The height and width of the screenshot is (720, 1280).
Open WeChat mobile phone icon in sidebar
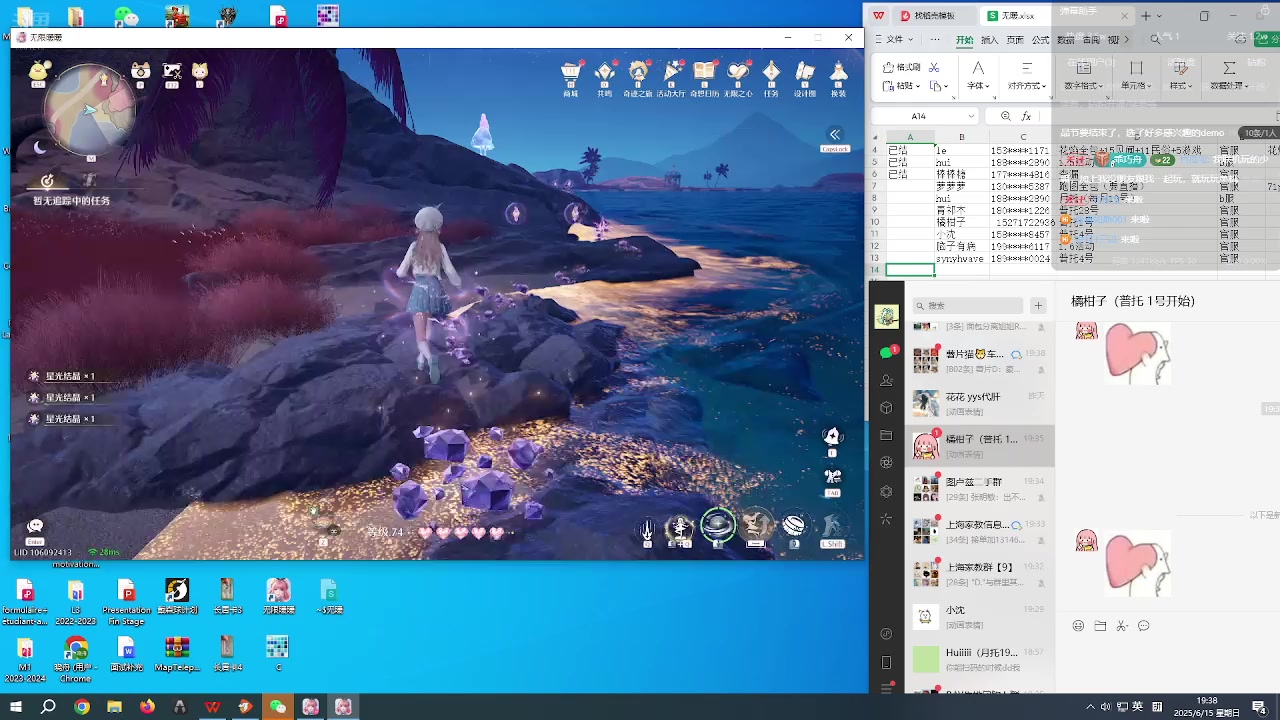pos(886,662)
